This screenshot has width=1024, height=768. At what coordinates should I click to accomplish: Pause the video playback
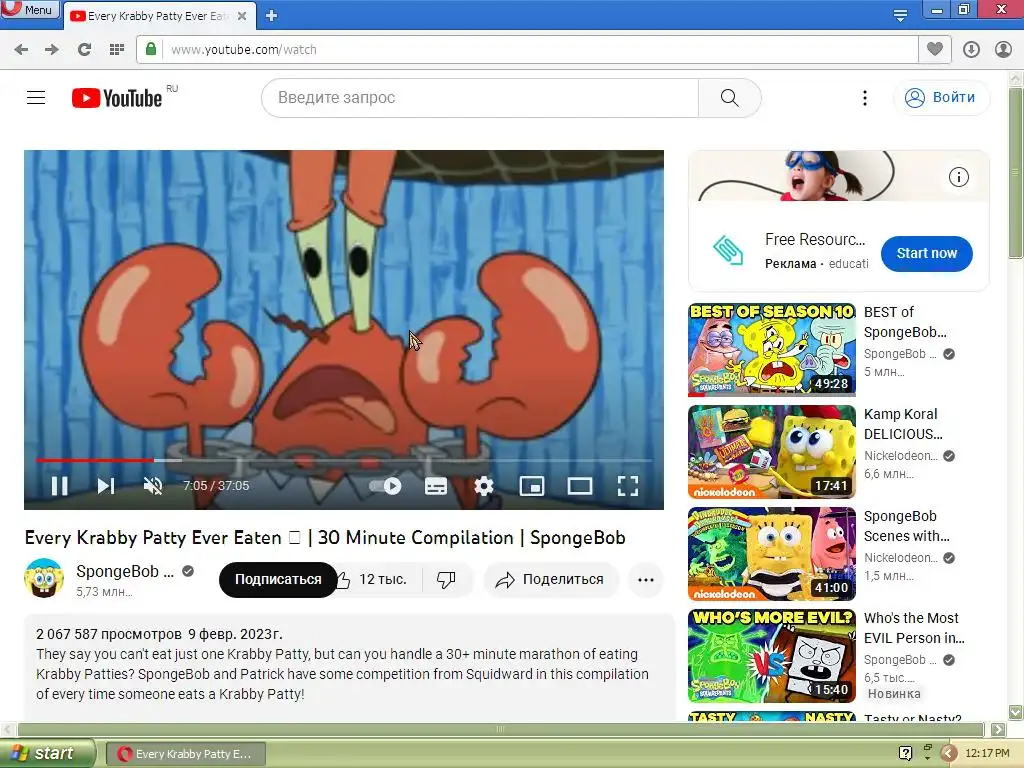tap(59, 486)
